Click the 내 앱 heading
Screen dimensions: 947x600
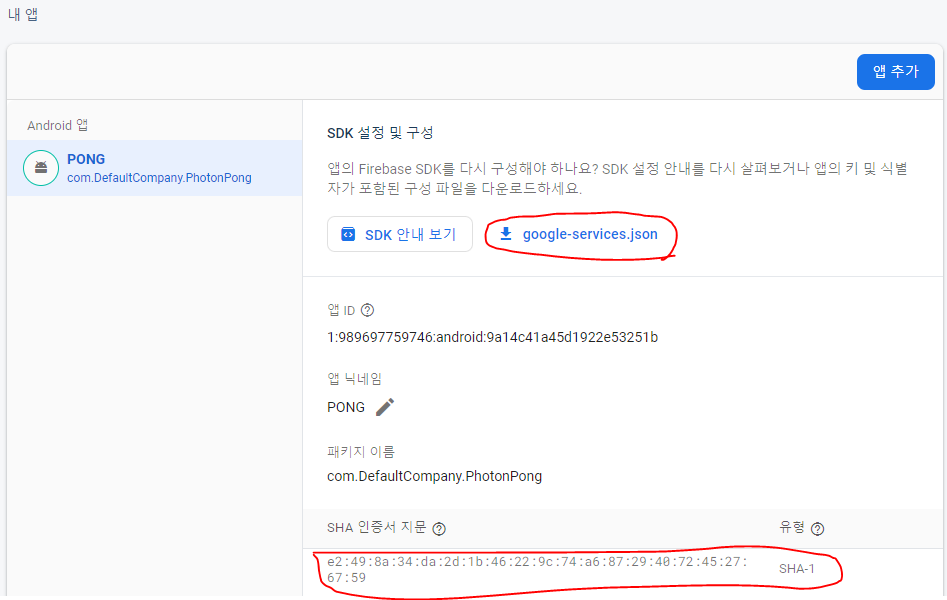(23, 14)
